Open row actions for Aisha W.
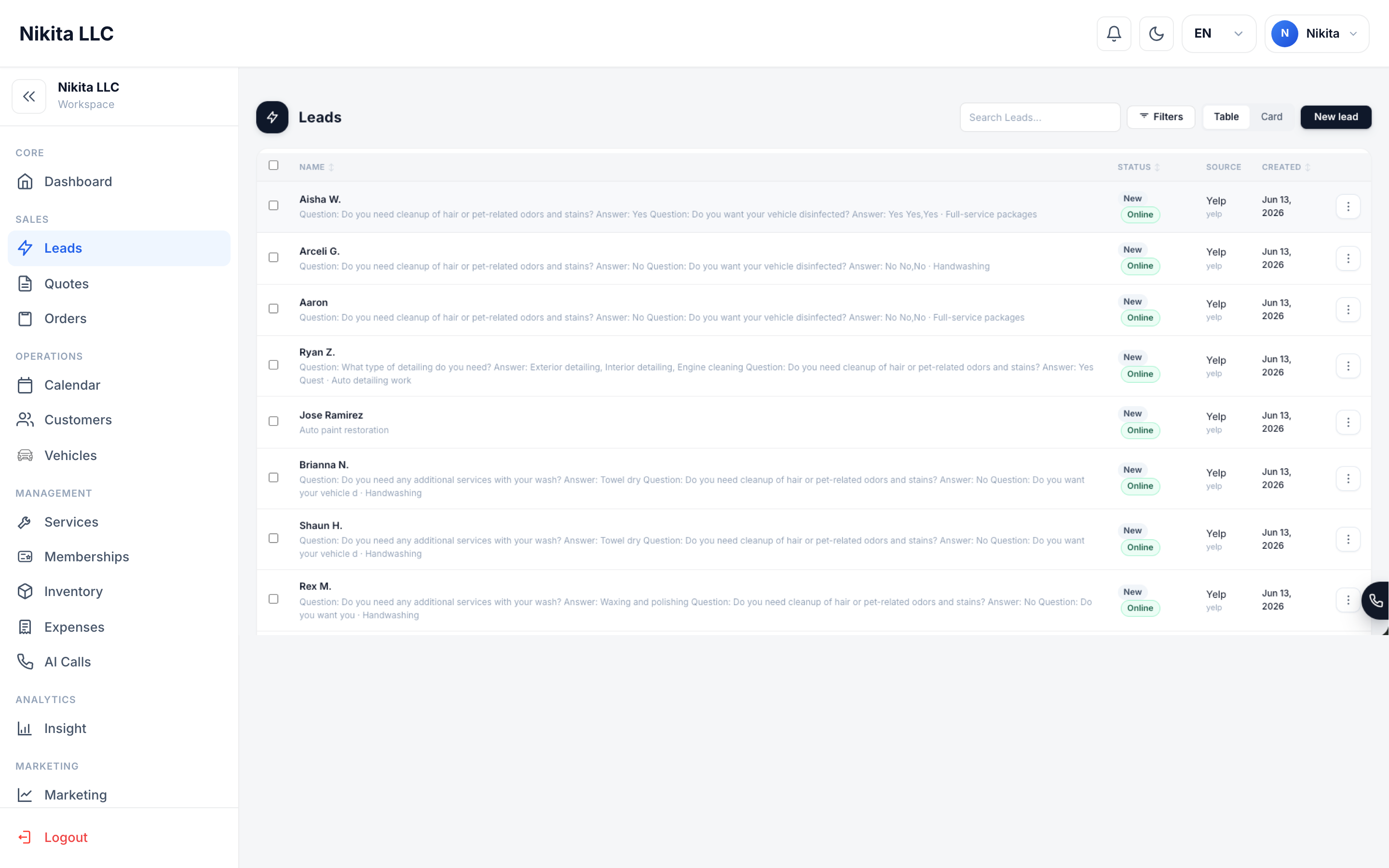The height and width of the screenshot is (868, 1389). 1348,207
